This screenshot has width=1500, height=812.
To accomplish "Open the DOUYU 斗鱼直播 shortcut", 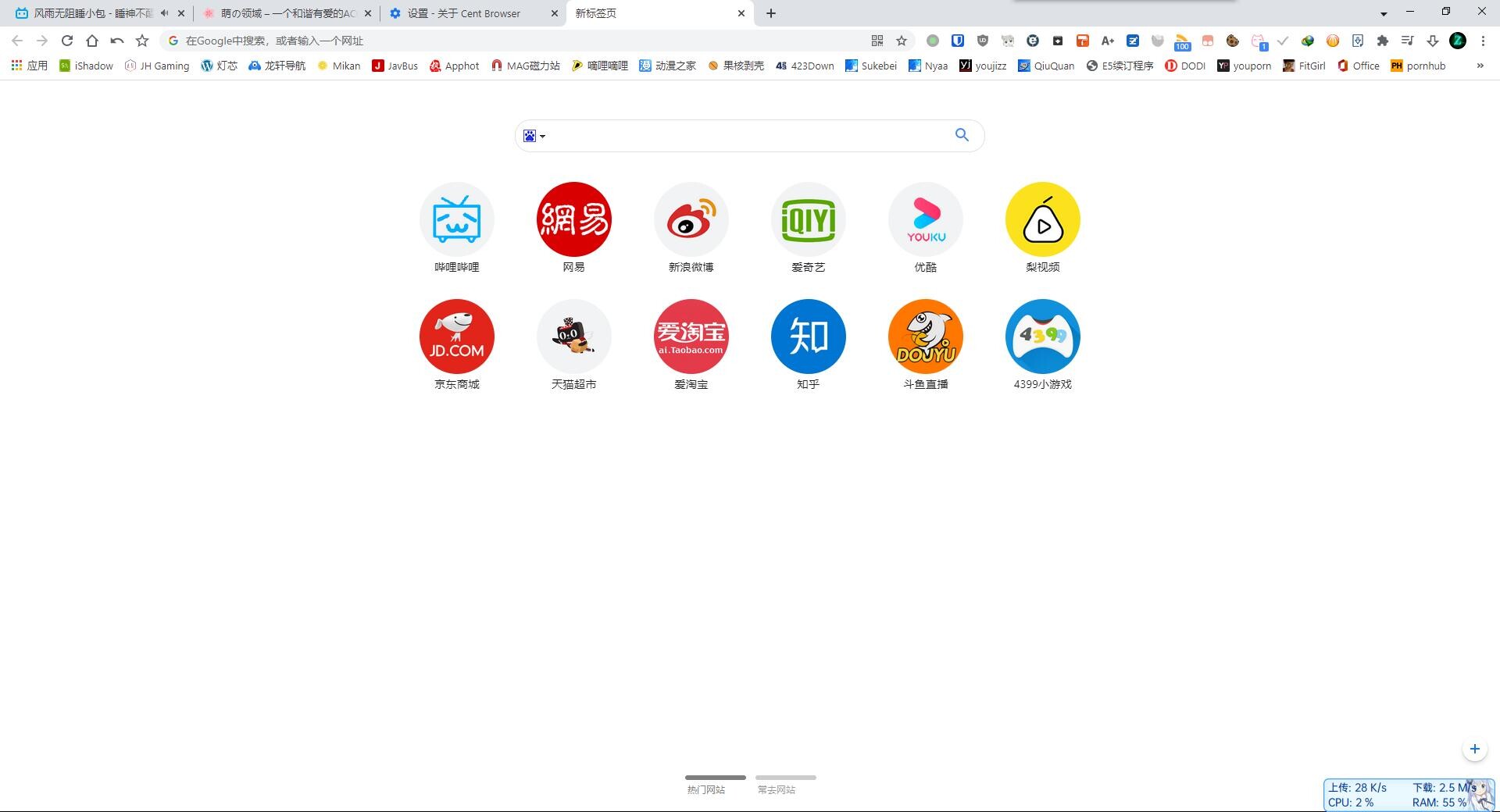I will [926, 337].
